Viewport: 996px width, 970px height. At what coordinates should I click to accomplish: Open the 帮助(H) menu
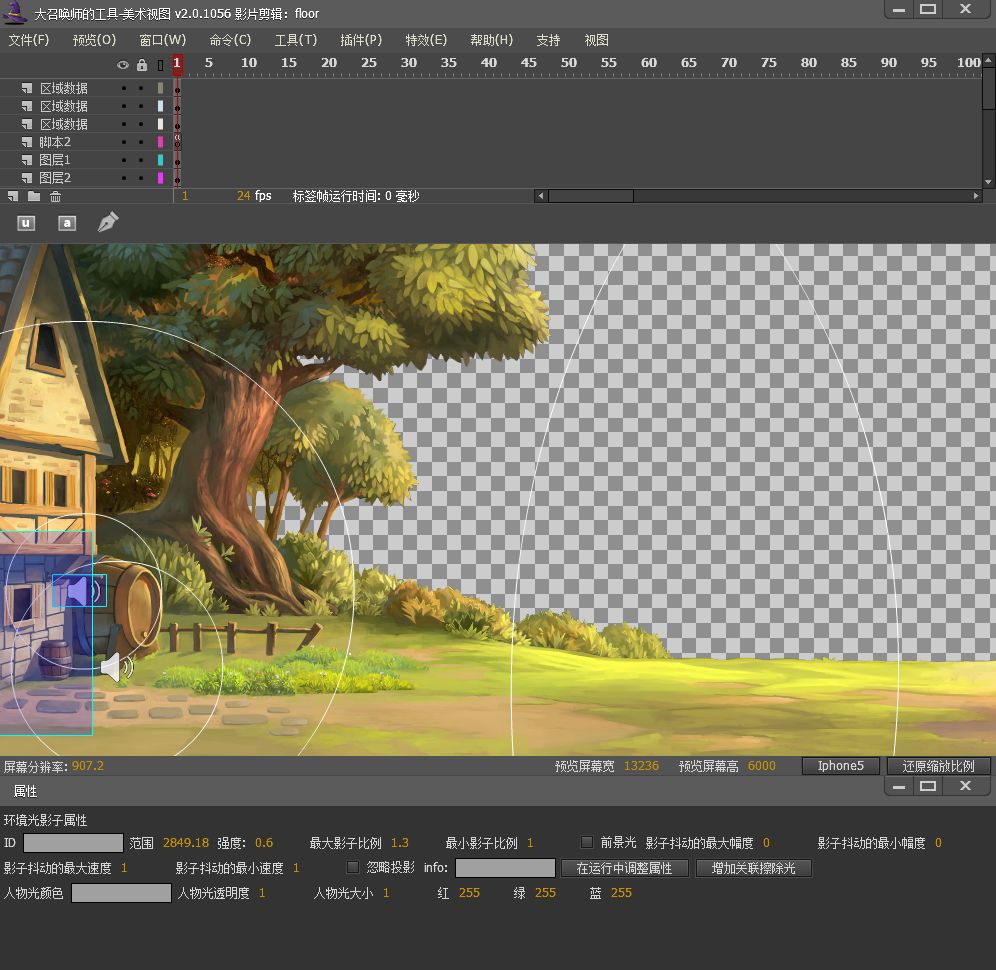[x=492, y=40]
